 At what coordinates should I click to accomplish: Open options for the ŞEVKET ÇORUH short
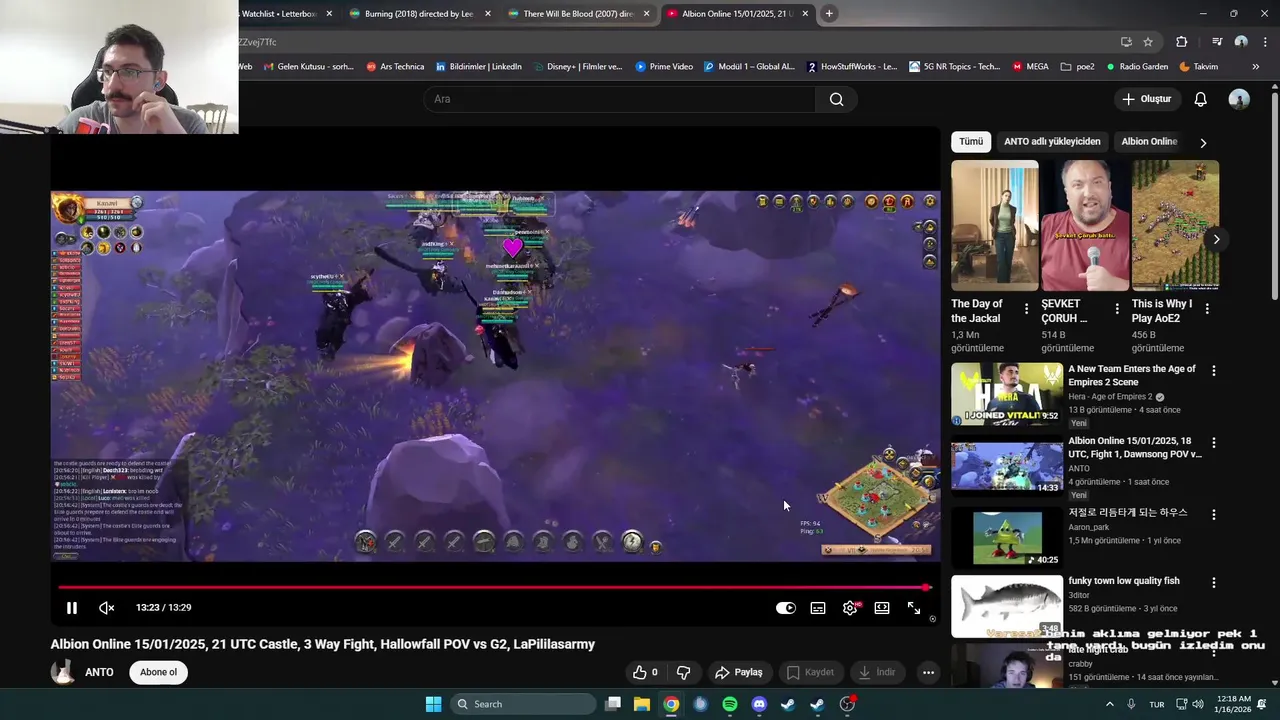1117,309
